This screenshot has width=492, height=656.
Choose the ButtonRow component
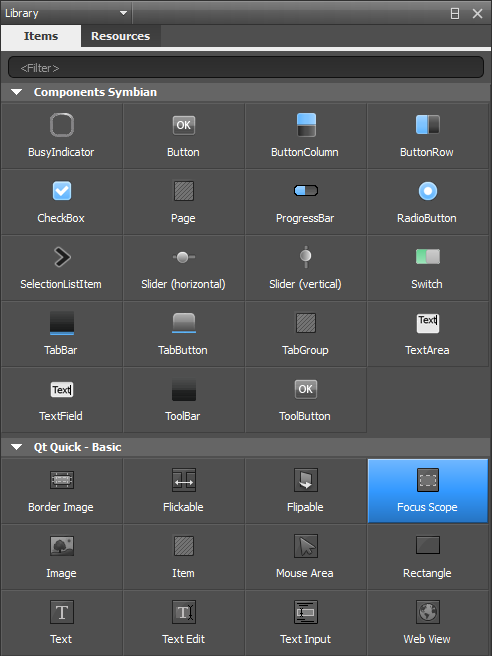tap(428, 136)
